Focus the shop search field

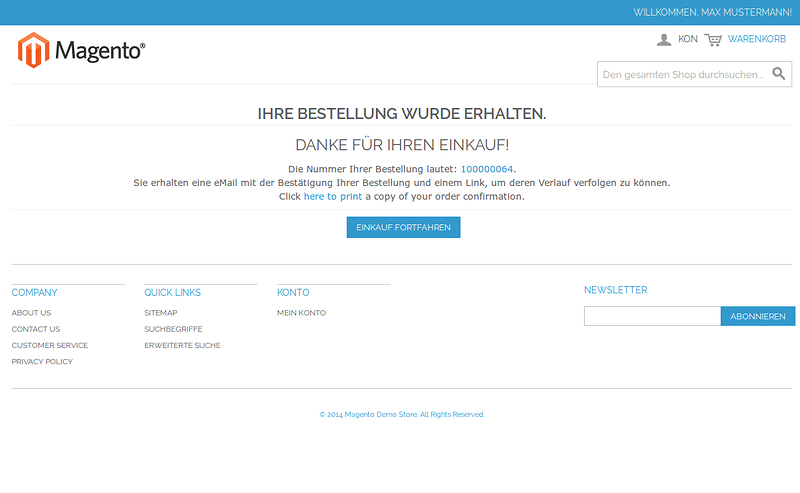point(683,74)
